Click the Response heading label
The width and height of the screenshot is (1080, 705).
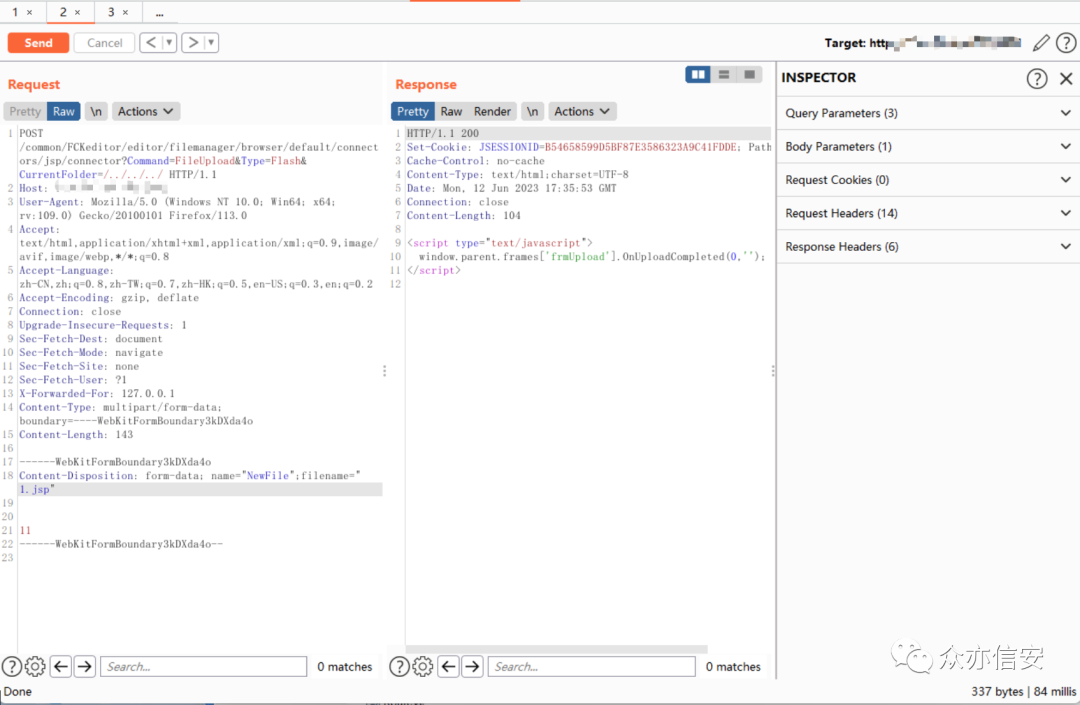coord(426,84)
